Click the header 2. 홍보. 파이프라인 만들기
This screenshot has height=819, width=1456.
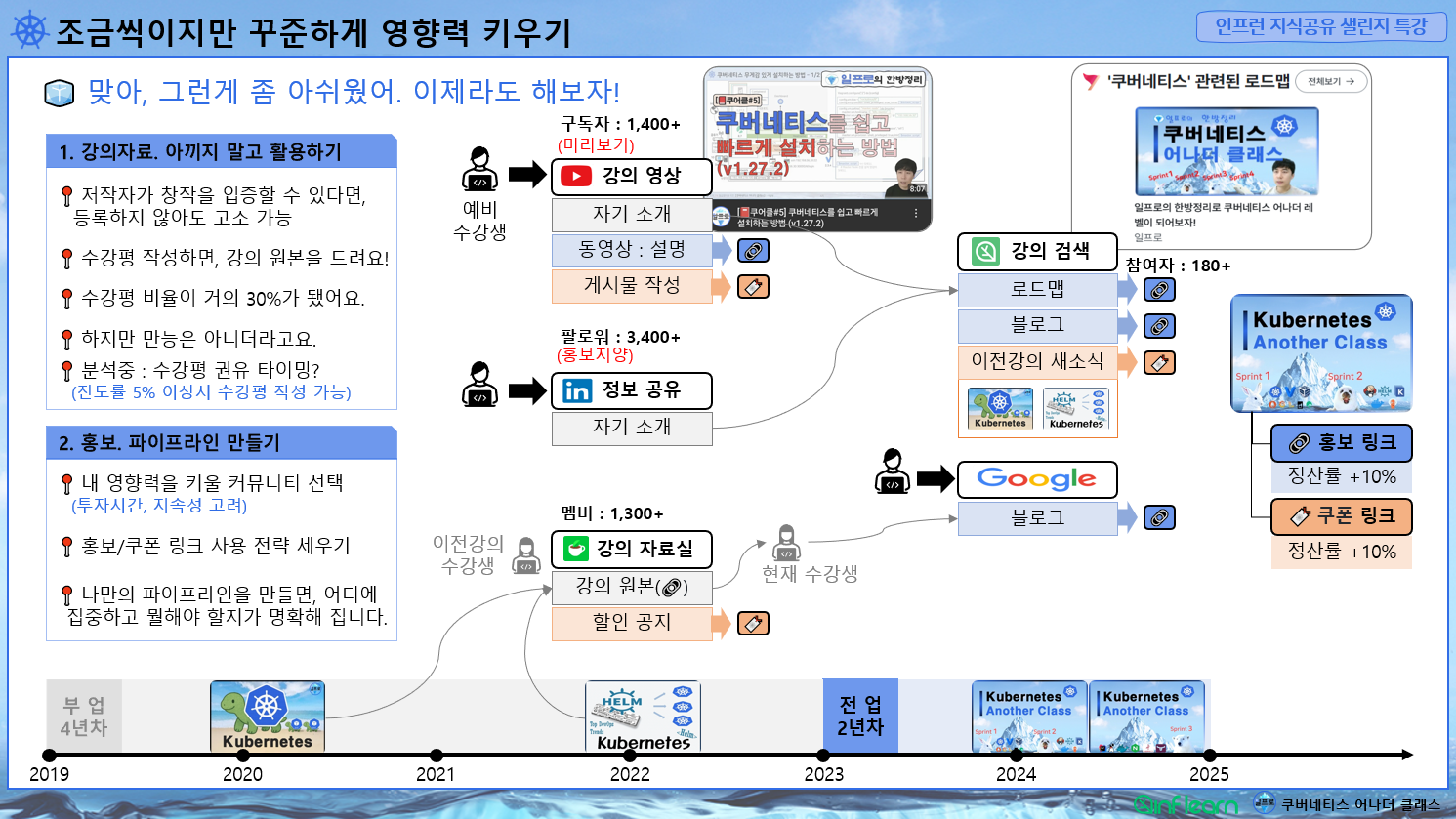[222, 442]
